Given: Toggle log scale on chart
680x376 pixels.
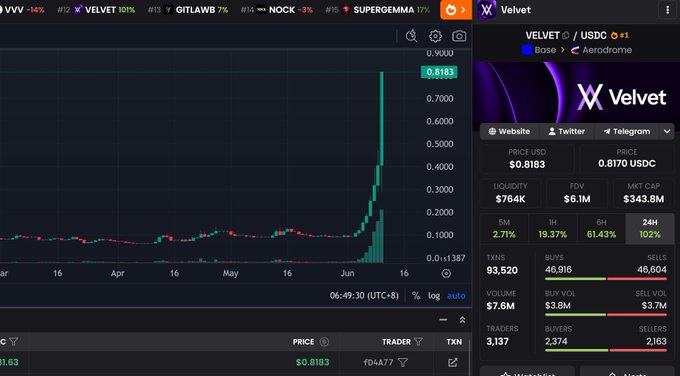Looking at the screenshot, I should pyautogui.click(x=434, y=296).
